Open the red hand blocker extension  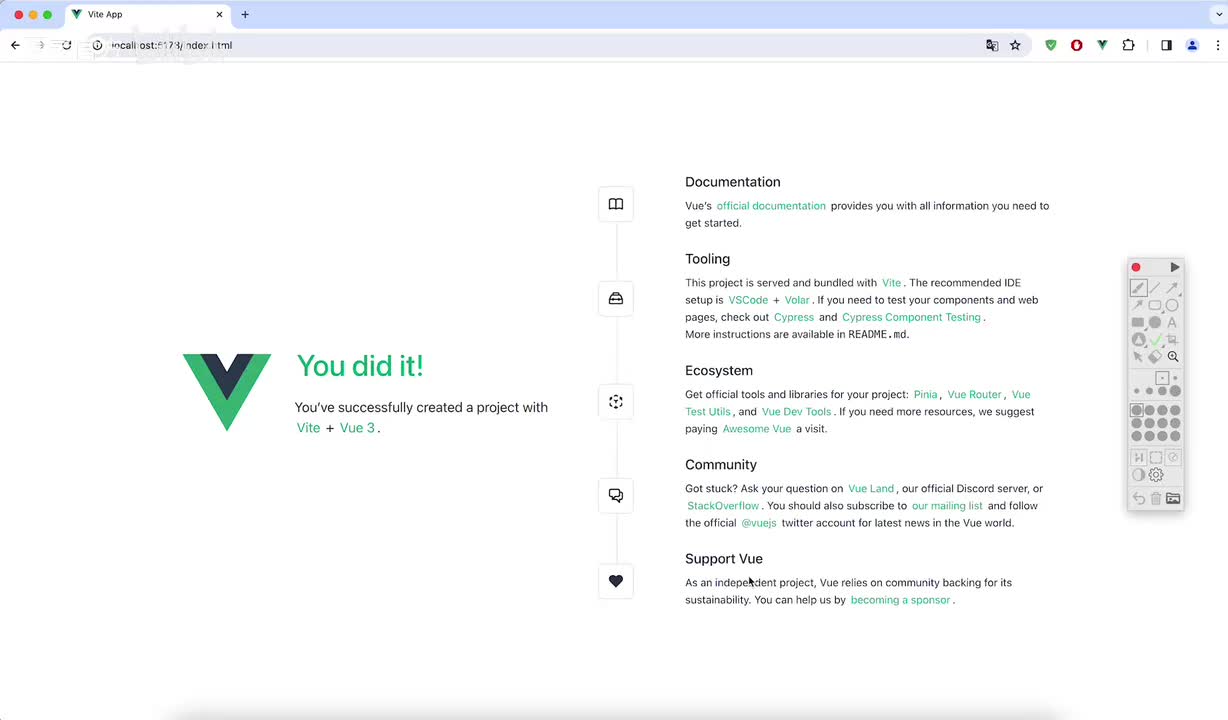coord(1077,45)
